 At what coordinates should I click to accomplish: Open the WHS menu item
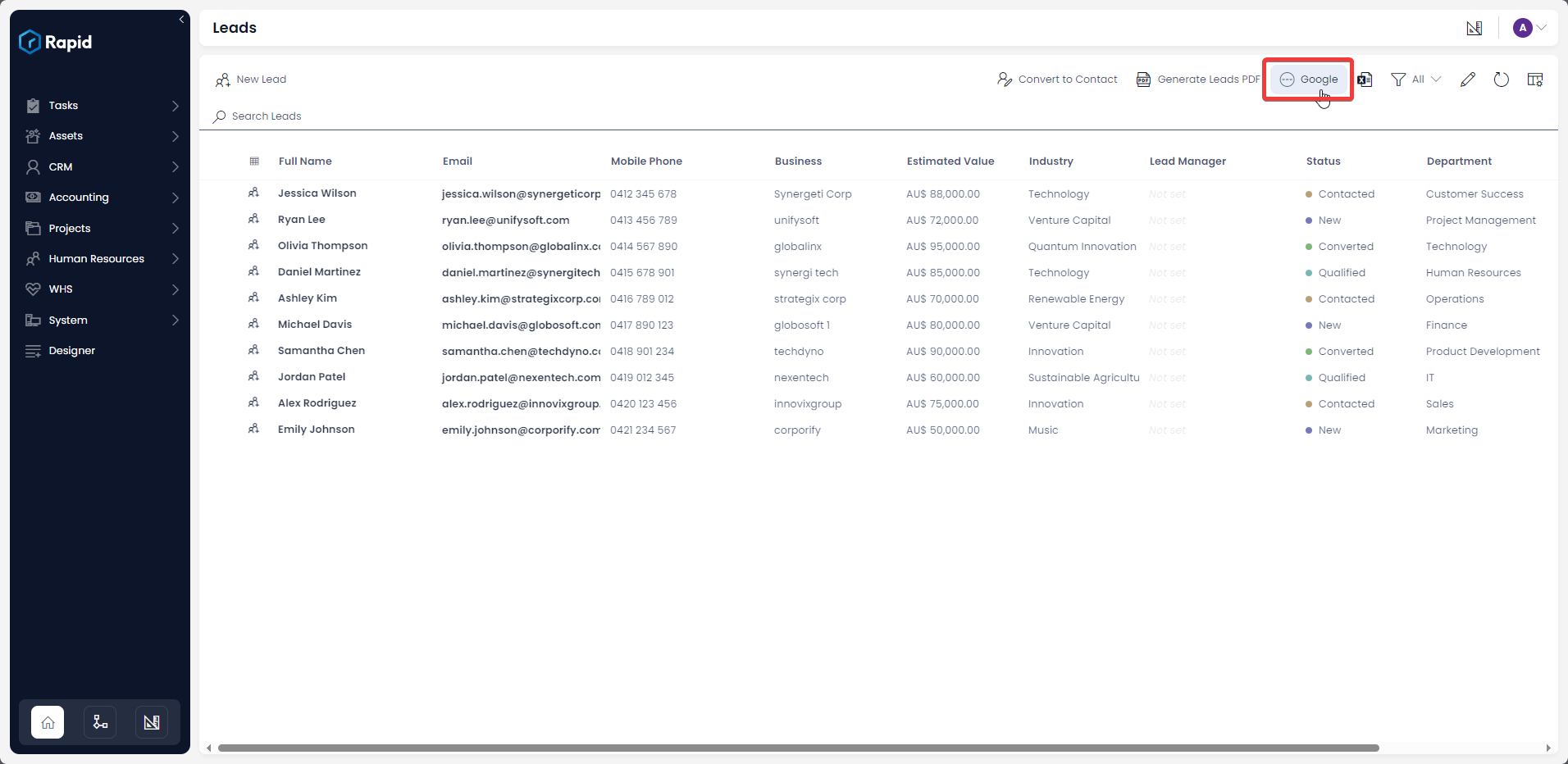pyautogui.click(x=61, y=289)
